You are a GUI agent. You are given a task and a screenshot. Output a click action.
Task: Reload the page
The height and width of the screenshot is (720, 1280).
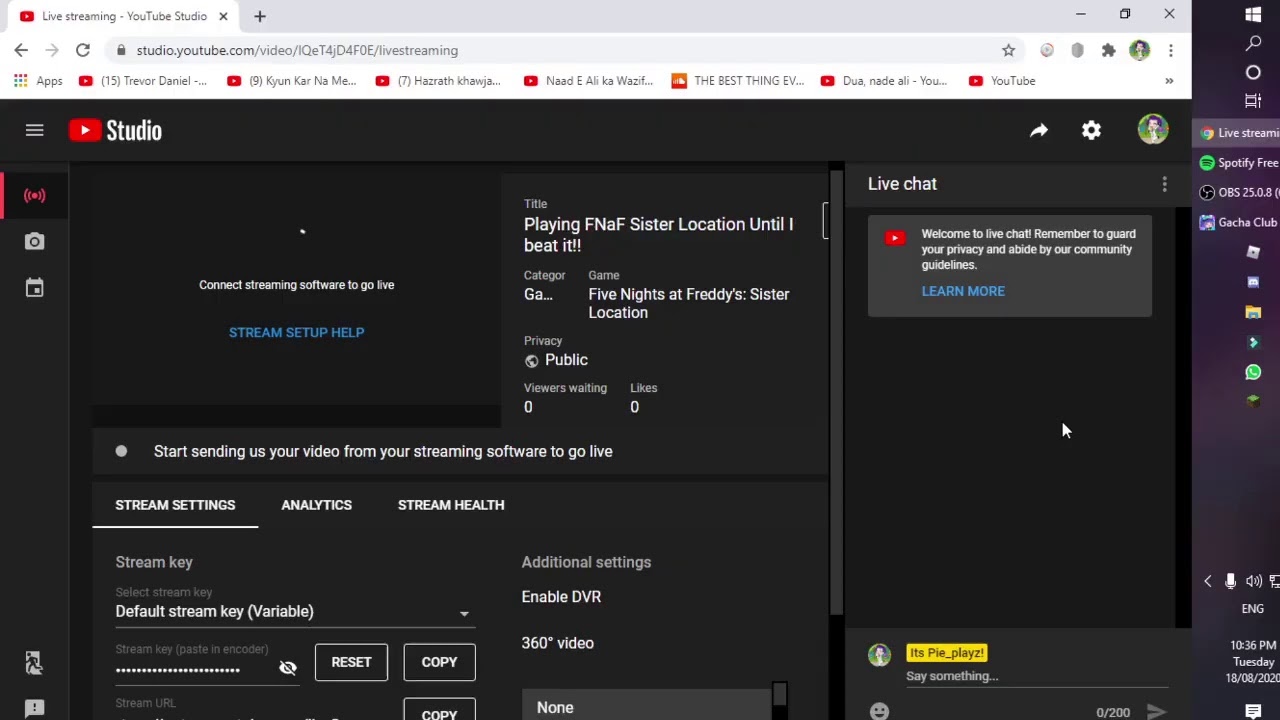click(83, 50)
